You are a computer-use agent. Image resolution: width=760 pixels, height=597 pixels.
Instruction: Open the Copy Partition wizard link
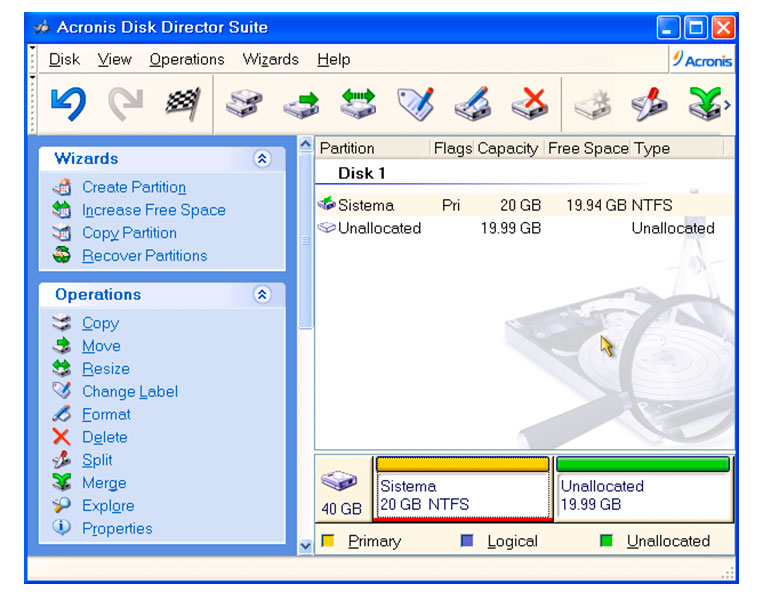(x=129, y=233)
